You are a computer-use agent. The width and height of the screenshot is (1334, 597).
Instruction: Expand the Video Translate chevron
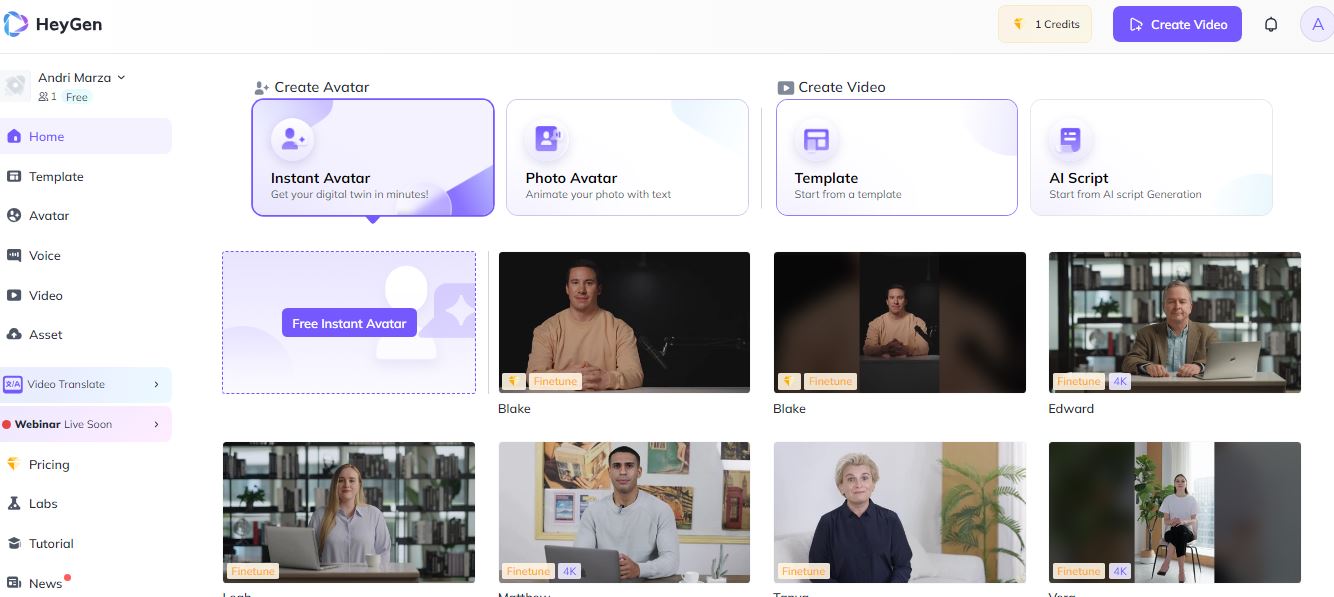(156, 384)
